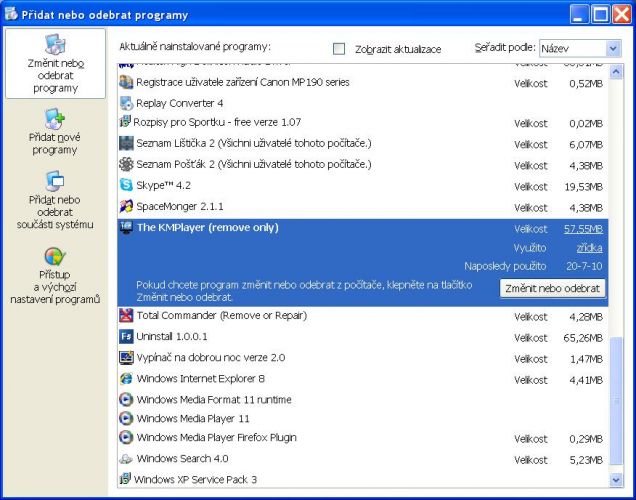Click the Rozpisy pro Sportku icon
Viewport: 636px width, 500px height.
tap(125, 121)
